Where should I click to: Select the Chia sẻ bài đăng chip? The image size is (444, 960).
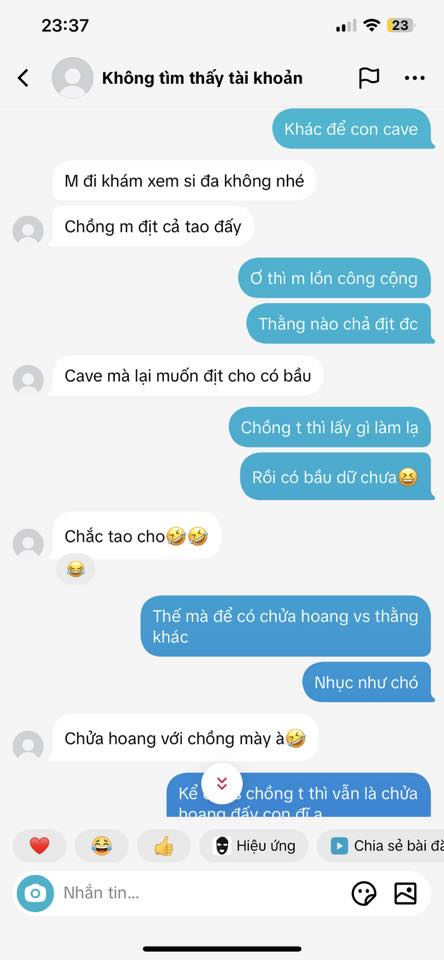(381, 846)
